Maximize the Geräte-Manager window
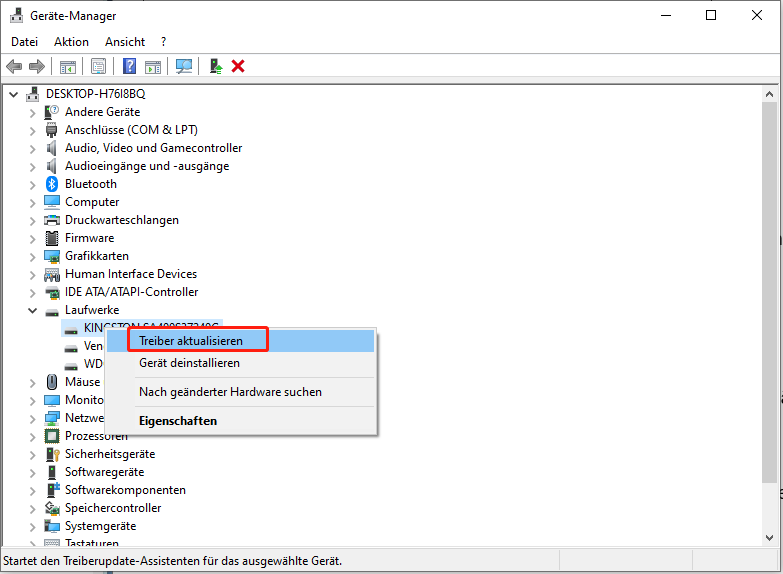Viewport: 783px width, 574px height. (711, 15)
